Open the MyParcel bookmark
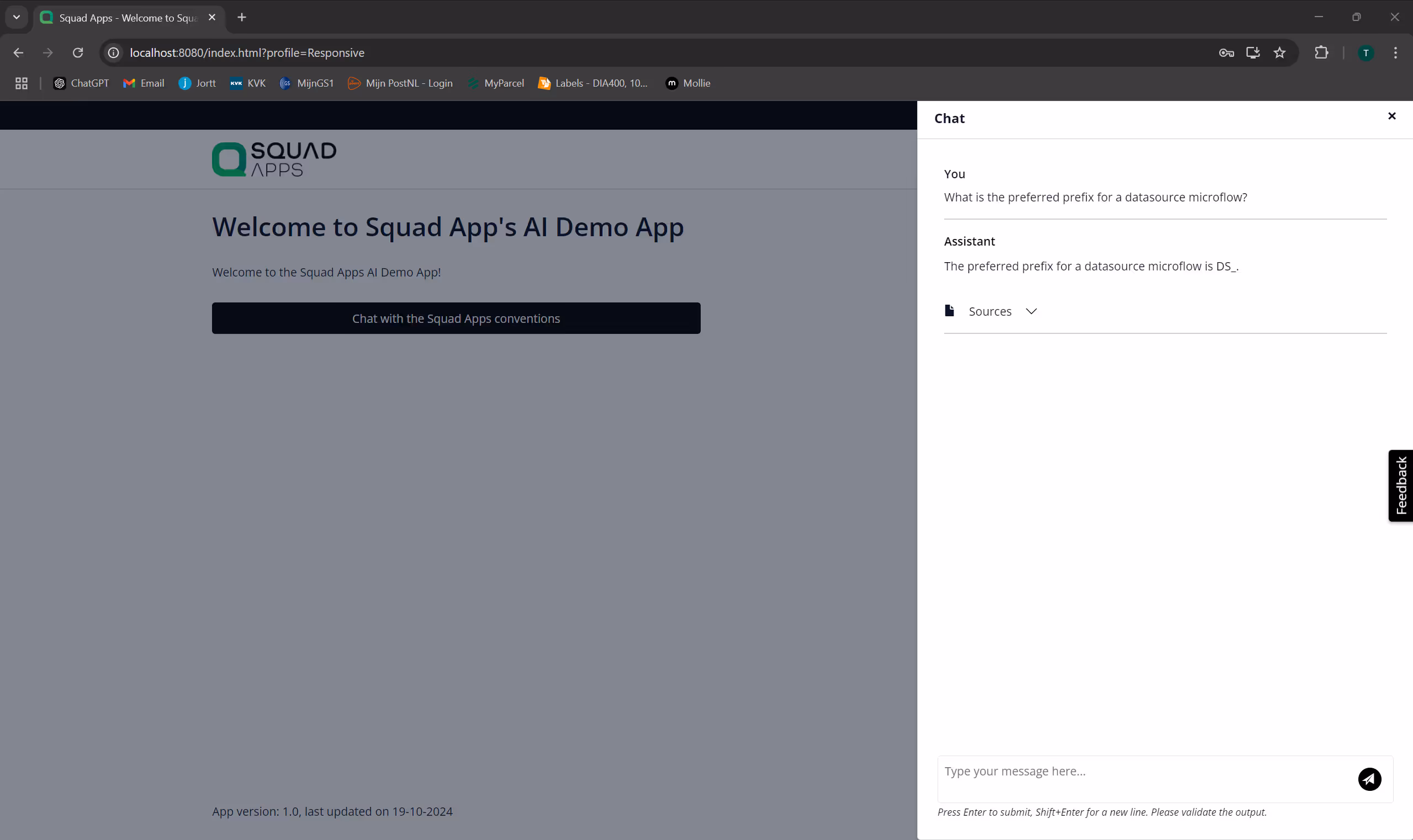 tap(496, 83)
